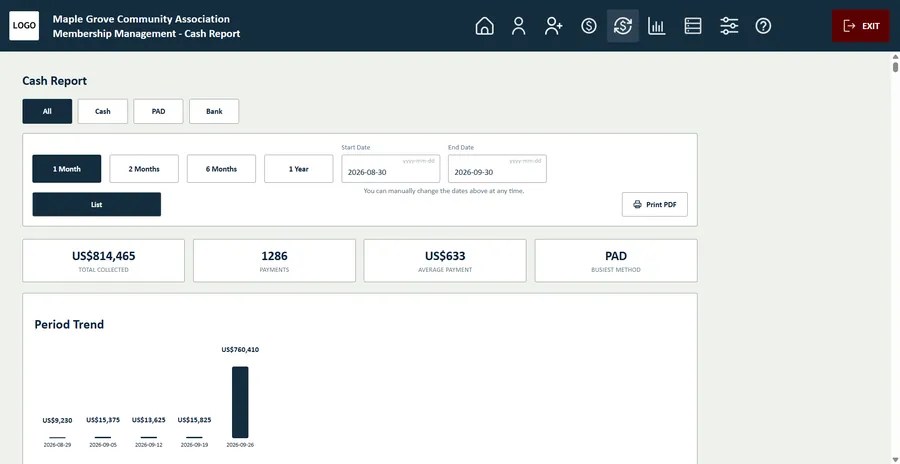Screen dimensions: 900x464
Task: Click the 2026-08-29 axis date
Action: [57, 445]
